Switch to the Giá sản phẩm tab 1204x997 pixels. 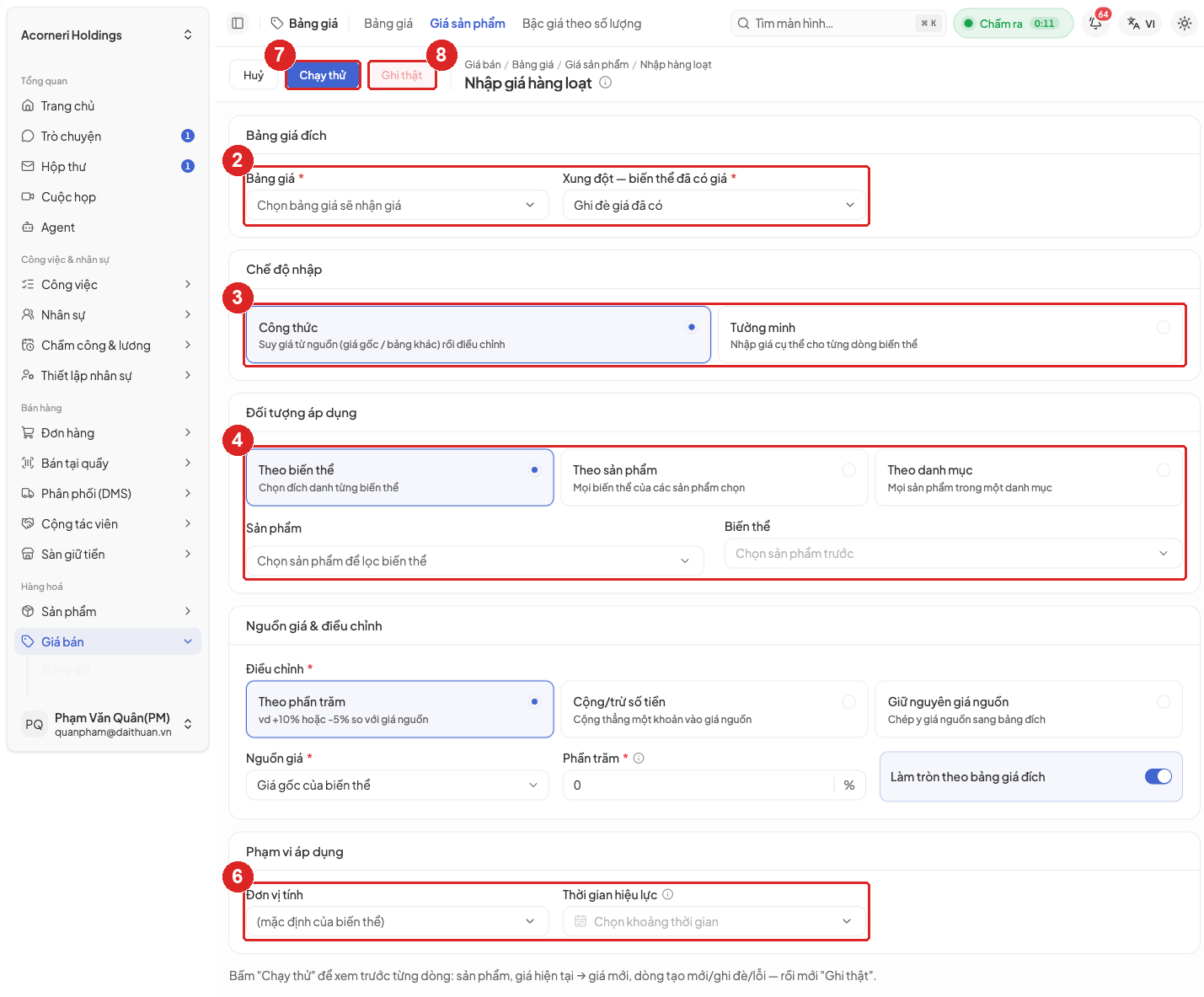(468, 24)
